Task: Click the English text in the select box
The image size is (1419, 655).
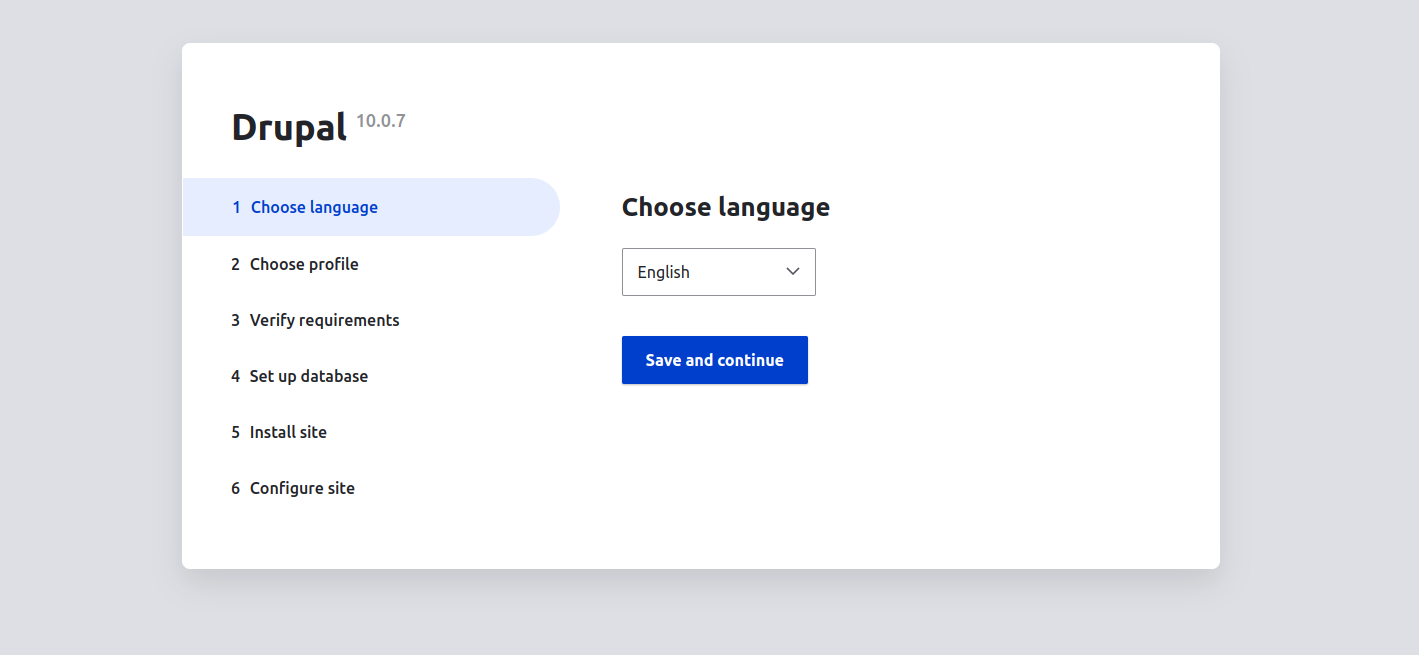Action: tap(663, 272)
